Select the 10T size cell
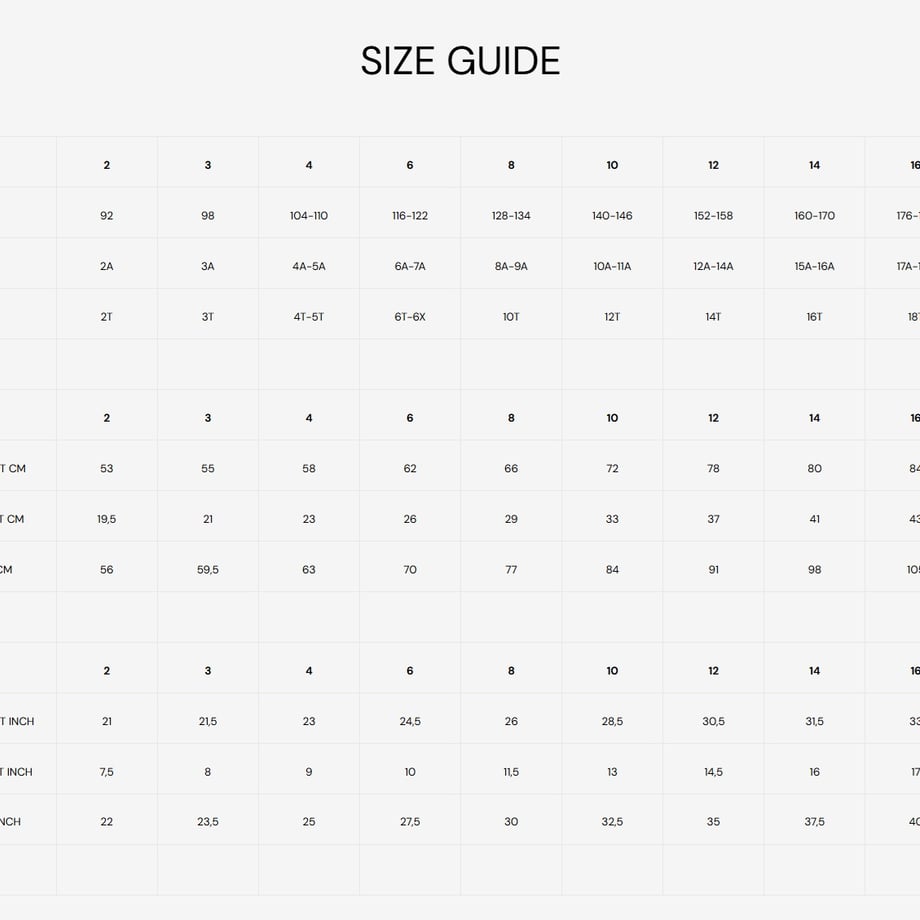 point(511,317)
